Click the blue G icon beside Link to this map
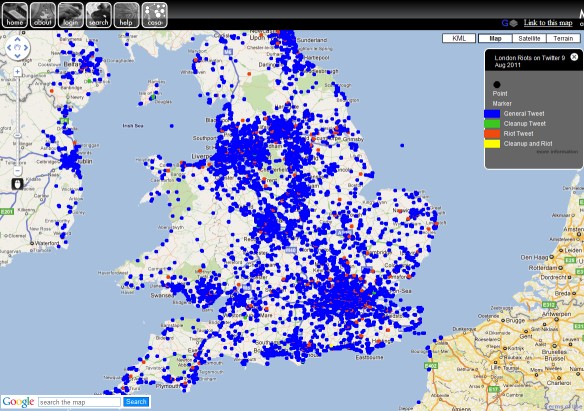Screen dimensions: 584x411 [x=505, y=23]
